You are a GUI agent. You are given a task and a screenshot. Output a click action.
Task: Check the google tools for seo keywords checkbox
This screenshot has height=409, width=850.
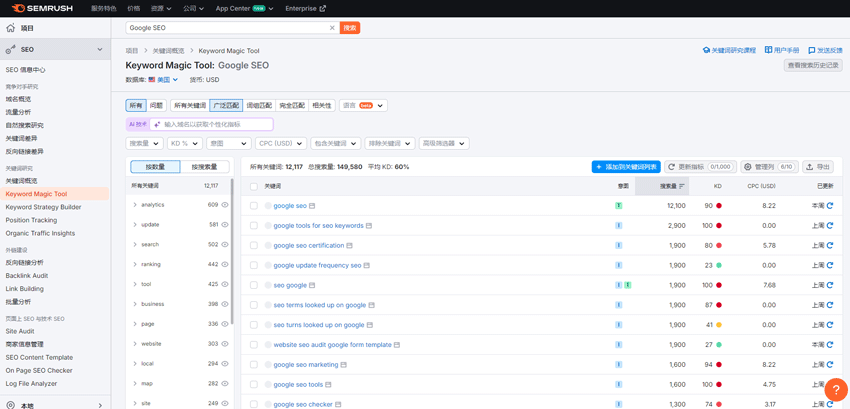(x=254, y=226)
